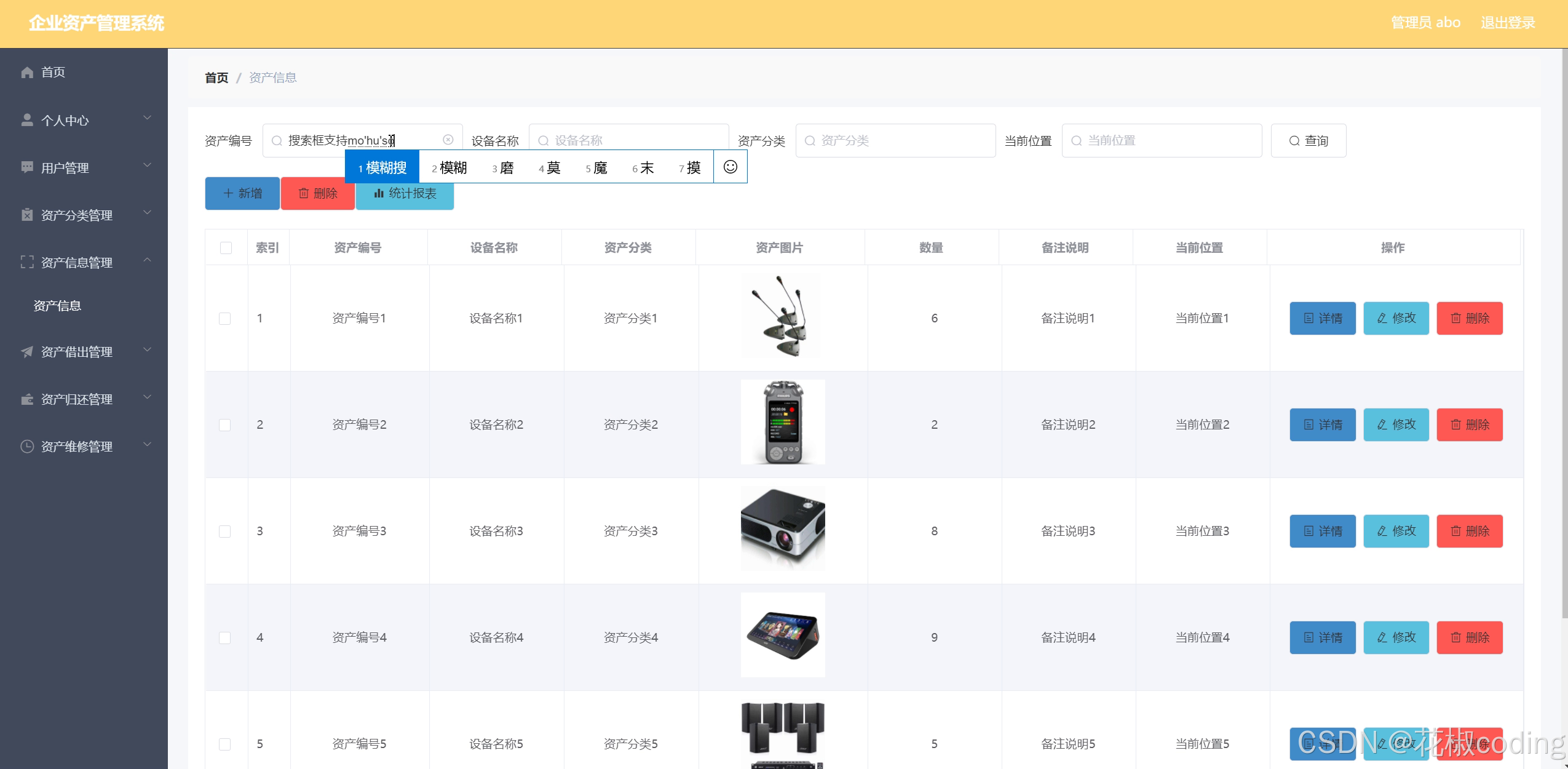
Task: Select the row checkbox for 资产编号2
Action: 224,424
